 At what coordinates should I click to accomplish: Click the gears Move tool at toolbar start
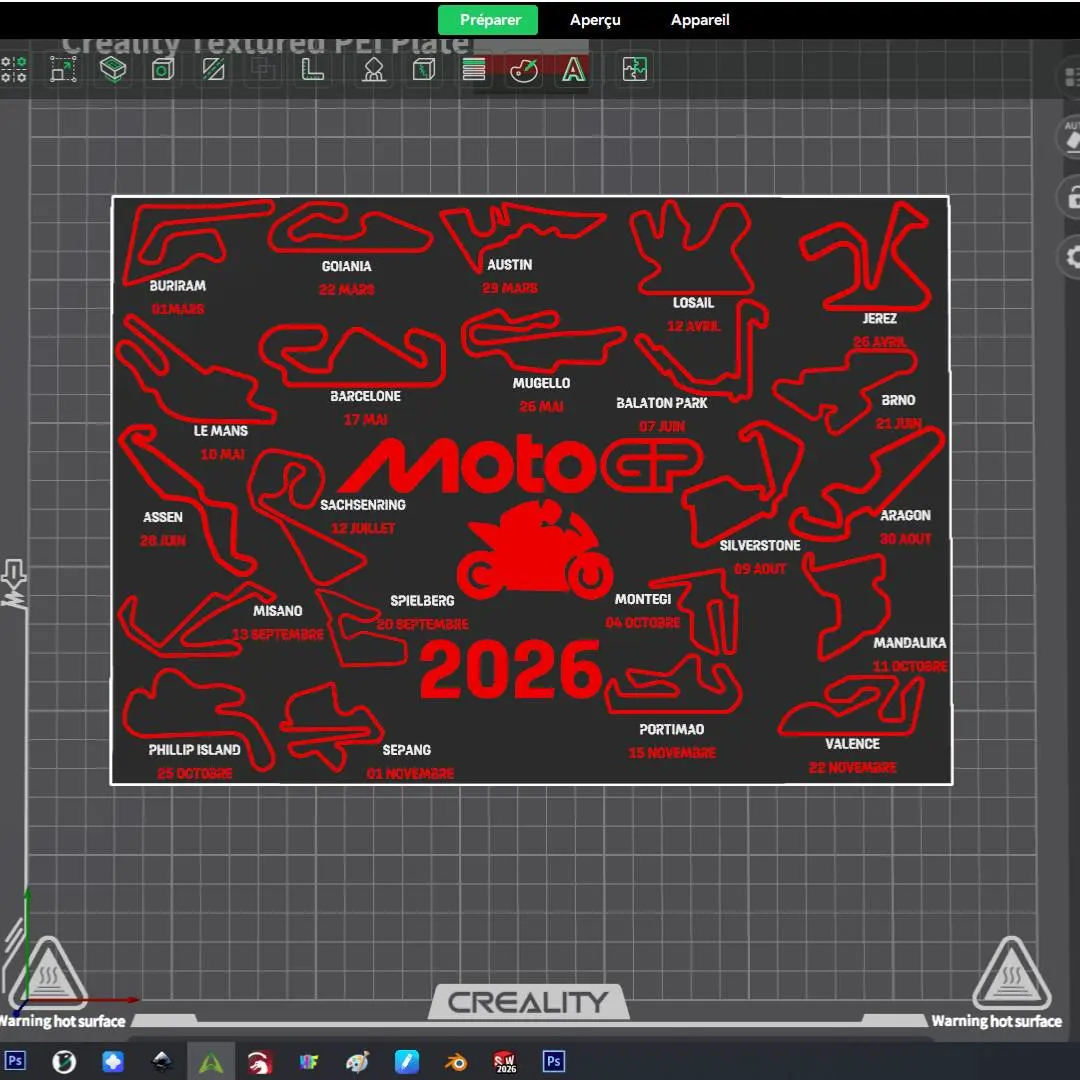(13, 70)
